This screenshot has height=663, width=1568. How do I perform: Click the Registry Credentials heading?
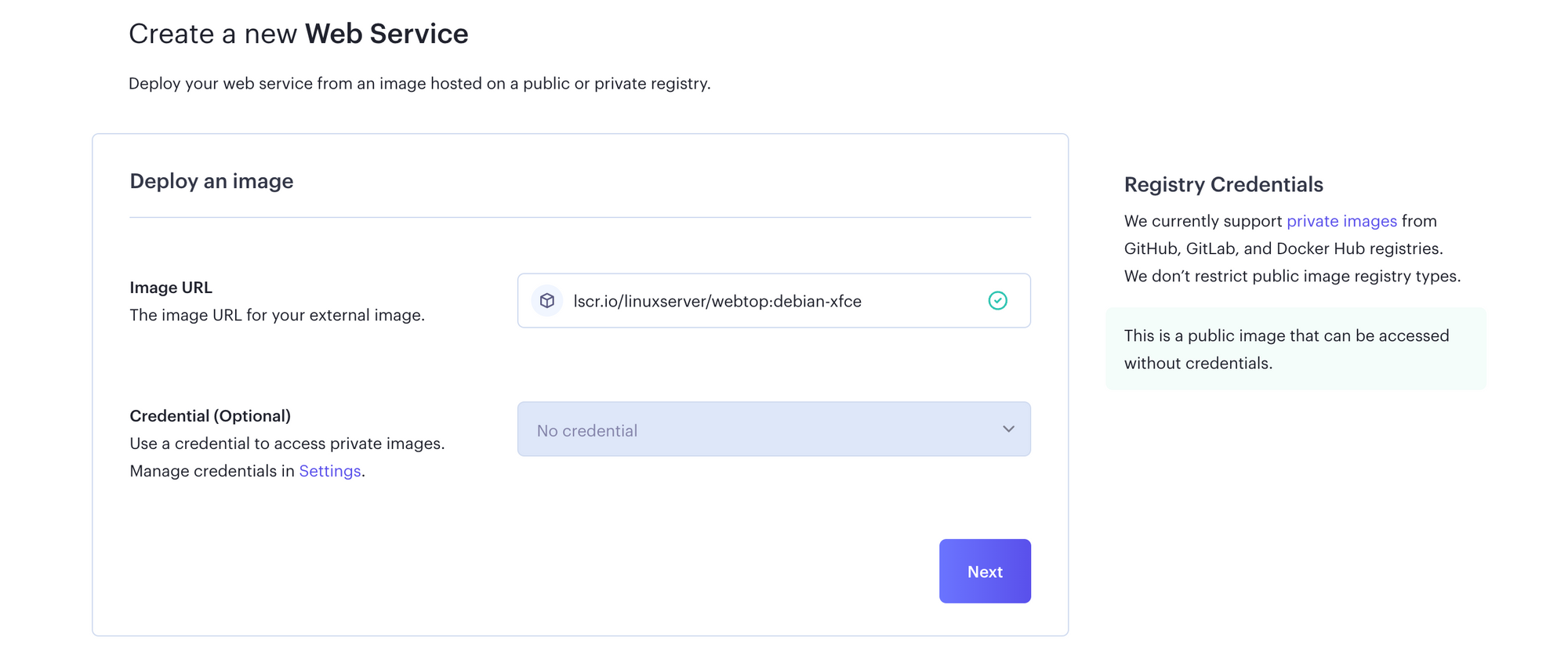pyautogui.click(x=1223, y=184)
